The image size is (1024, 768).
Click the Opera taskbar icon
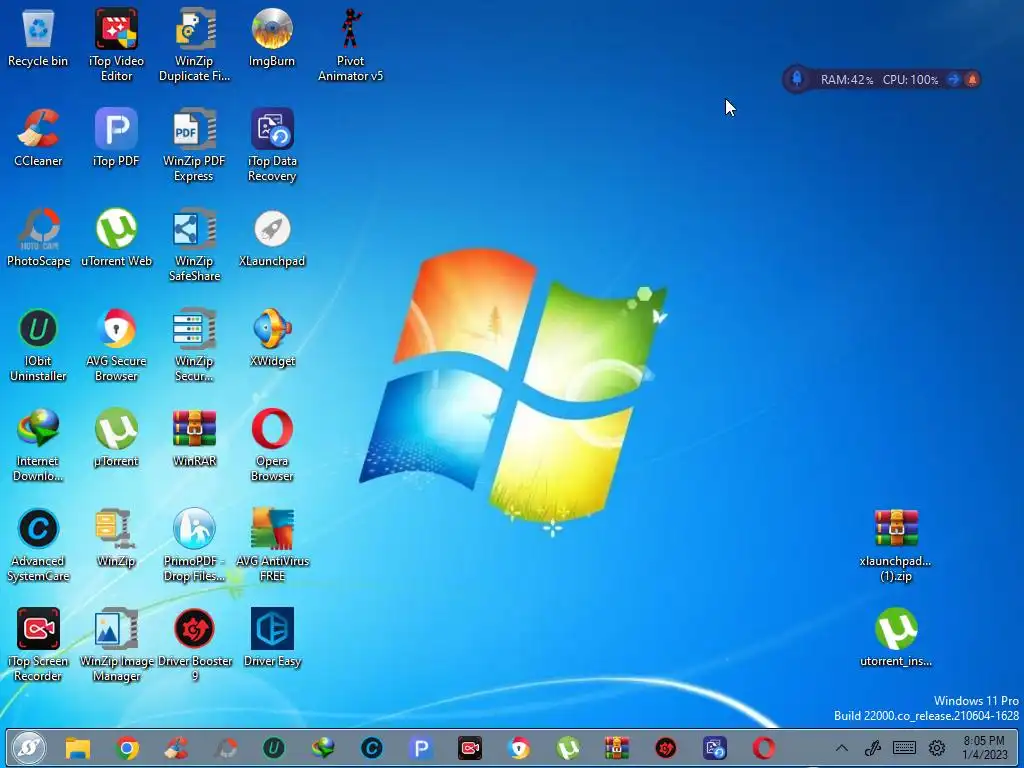point(763,748)
